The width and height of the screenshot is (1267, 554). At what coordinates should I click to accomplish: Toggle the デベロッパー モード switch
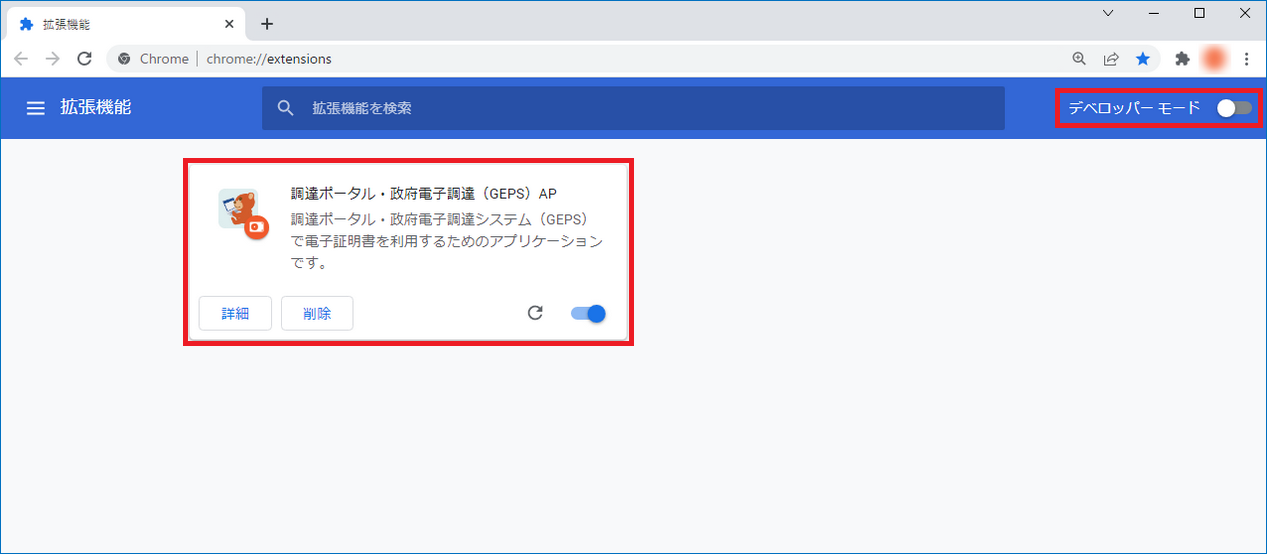tap(1234, 108)
